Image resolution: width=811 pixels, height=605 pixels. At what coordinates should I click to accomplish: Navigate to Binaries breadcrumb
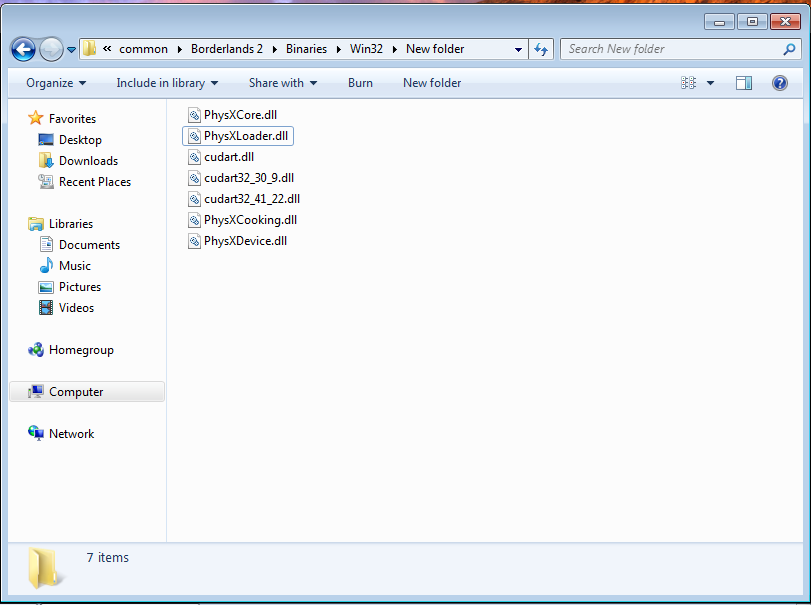pos(306,49)
